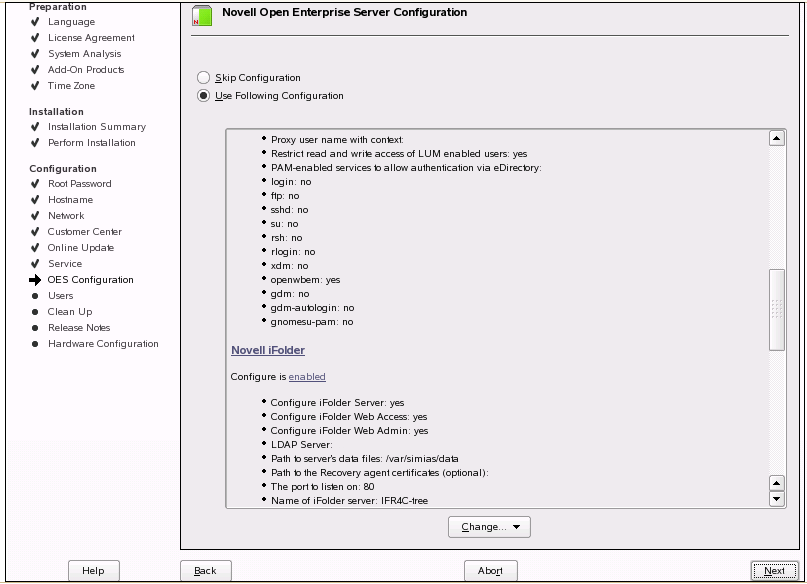Select the Use Following Configuration option

204,96
